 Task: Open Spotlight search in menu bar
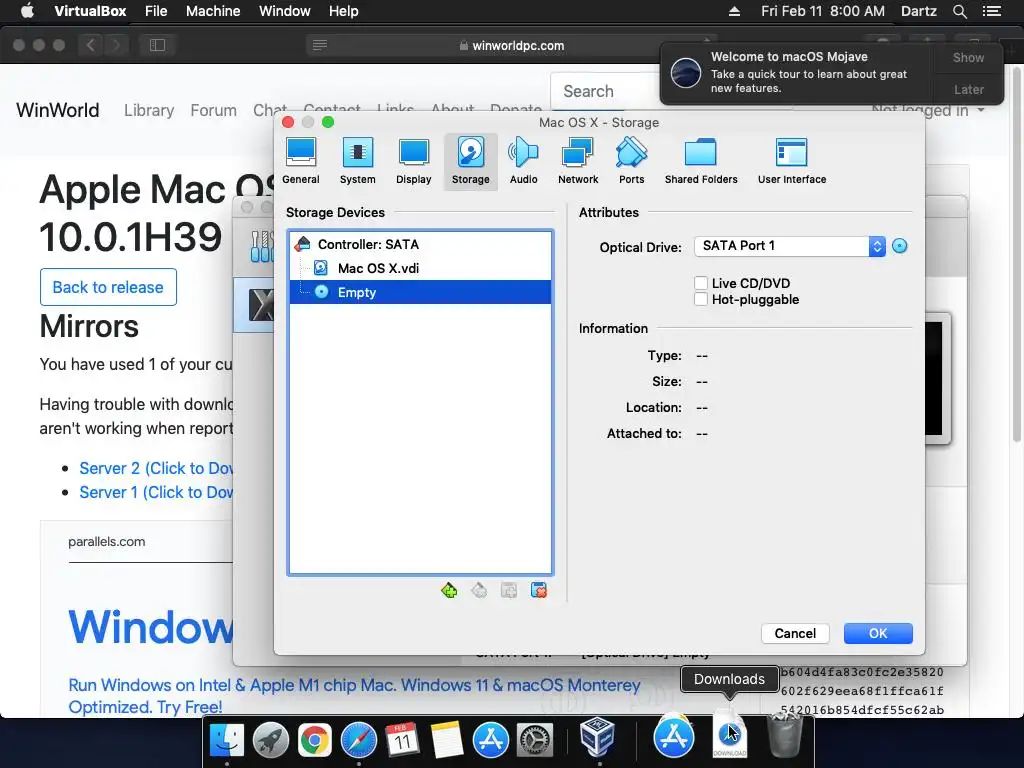coord(959,11)
